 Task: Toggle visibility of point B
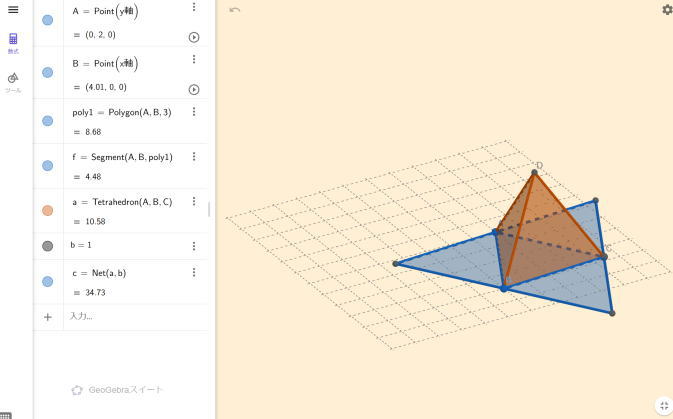48,73
